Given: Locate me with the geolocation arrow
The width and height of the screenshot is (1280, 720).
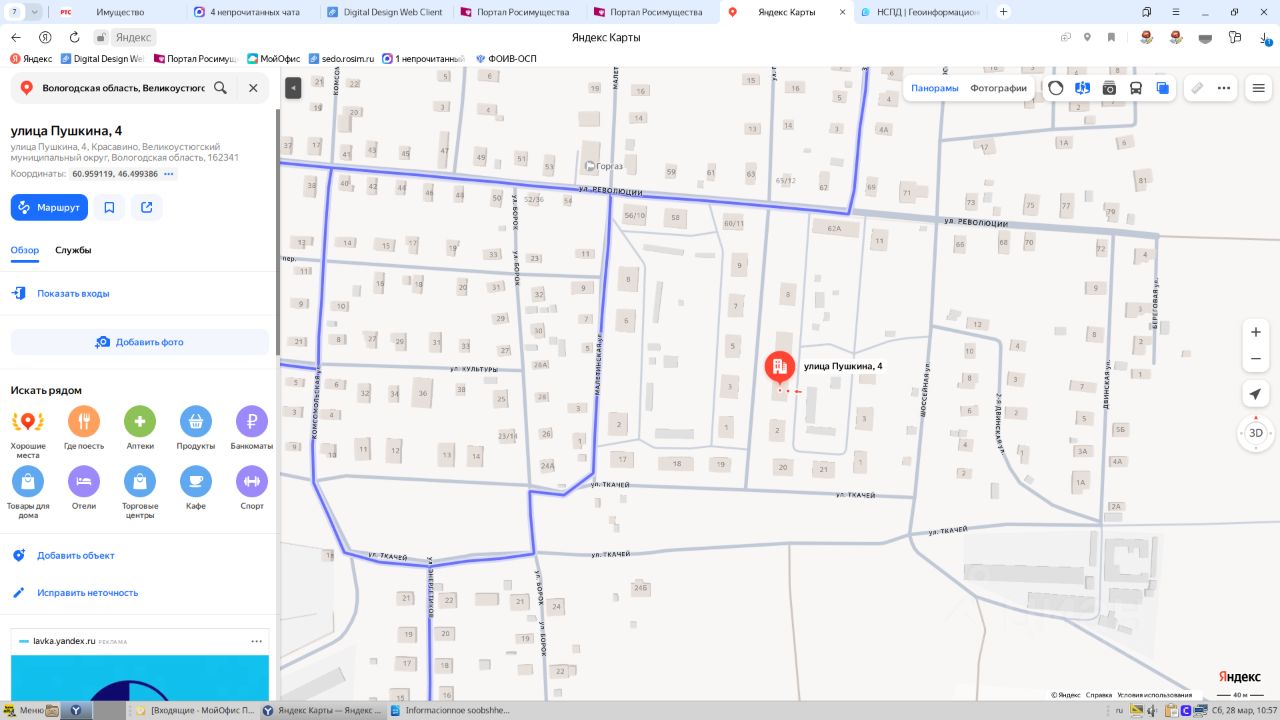Looking at the screenshot, I should click(x=1256, y=394).
